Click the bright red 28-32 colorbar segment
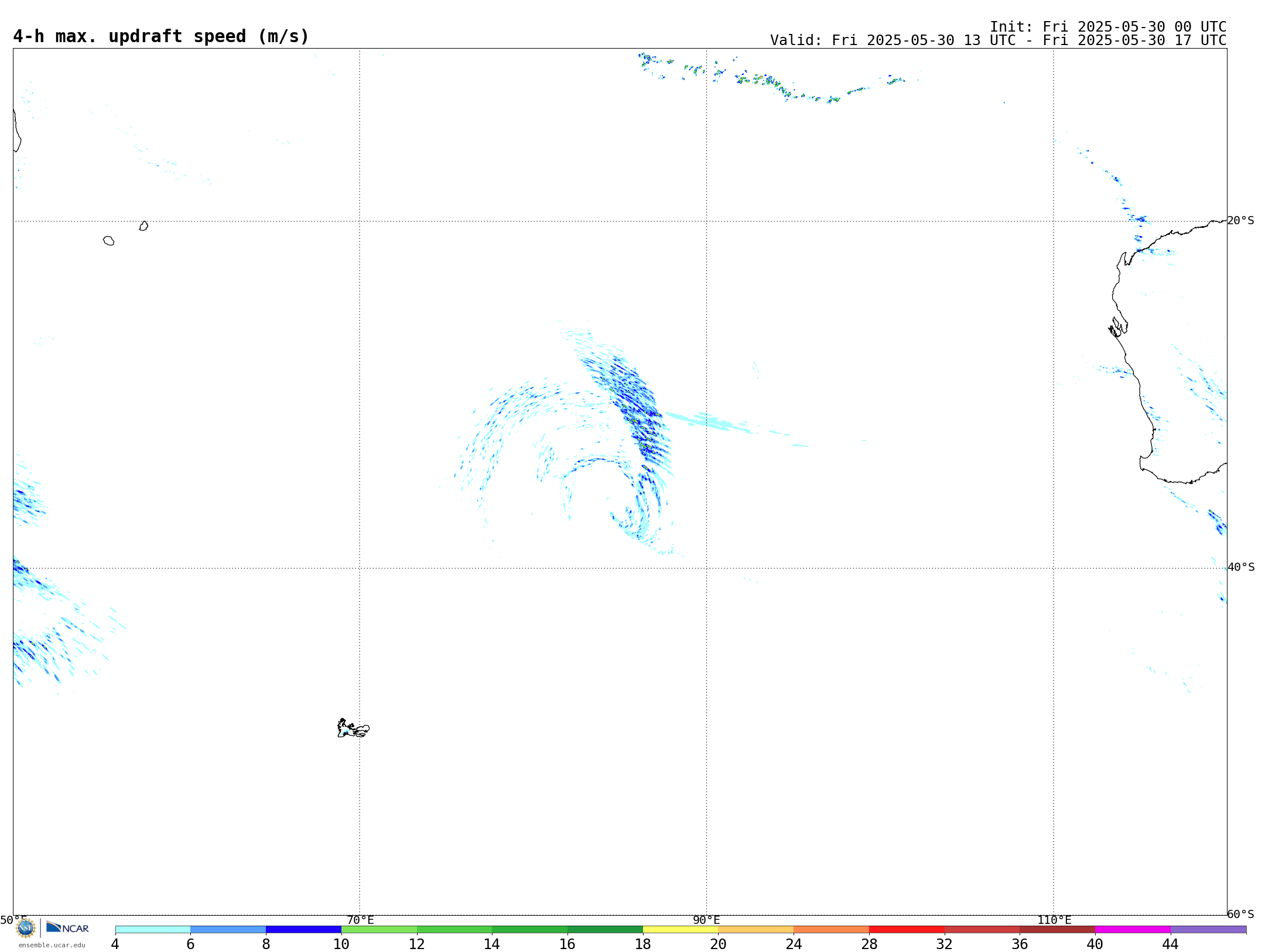This screenshot has height=952, width=1265. (907, 930)
